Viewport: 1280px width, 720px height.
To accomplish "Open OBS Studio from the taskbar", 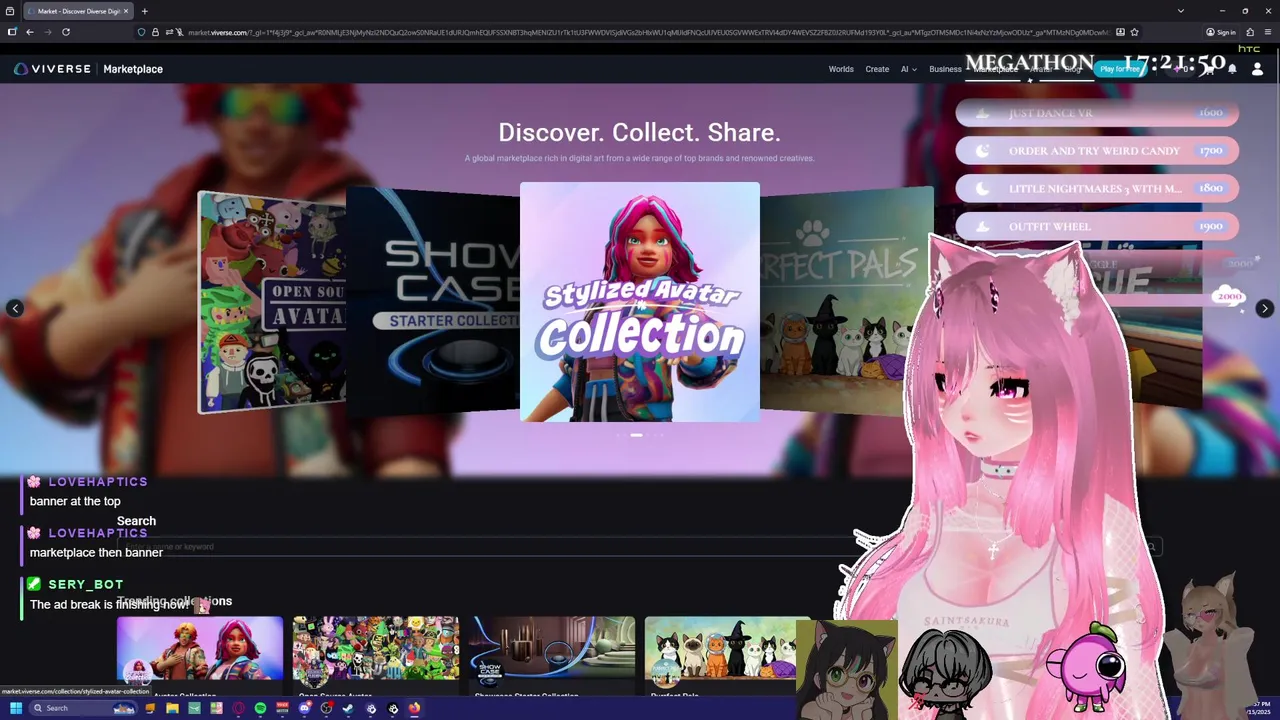I will [x=326, y=708].
